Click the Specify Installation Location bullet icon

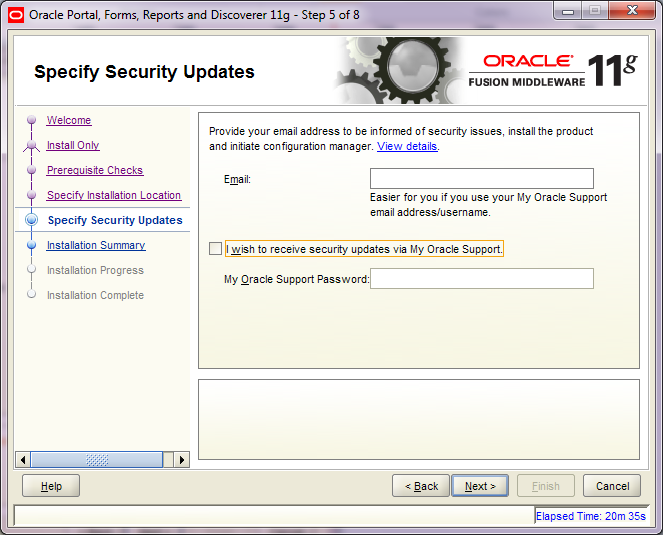(x=31, y=195)
